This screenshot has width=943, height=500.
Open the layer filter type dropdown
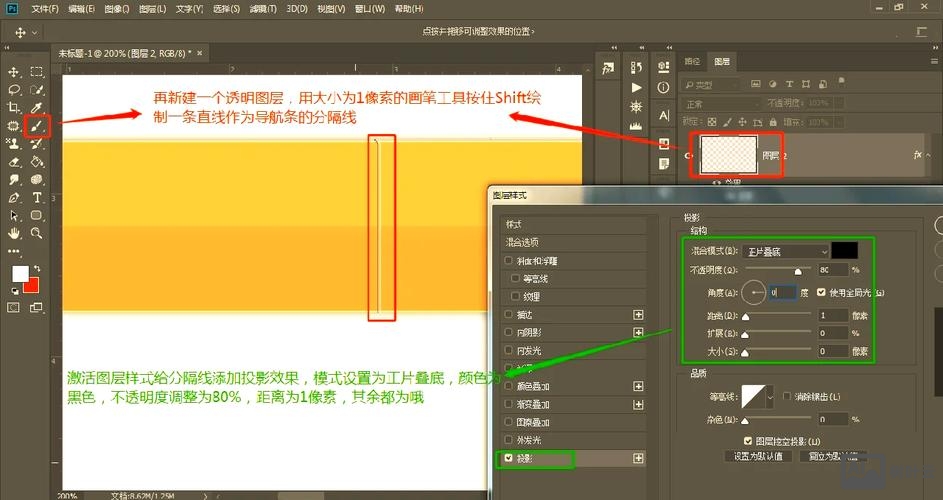tap(711, 85)
